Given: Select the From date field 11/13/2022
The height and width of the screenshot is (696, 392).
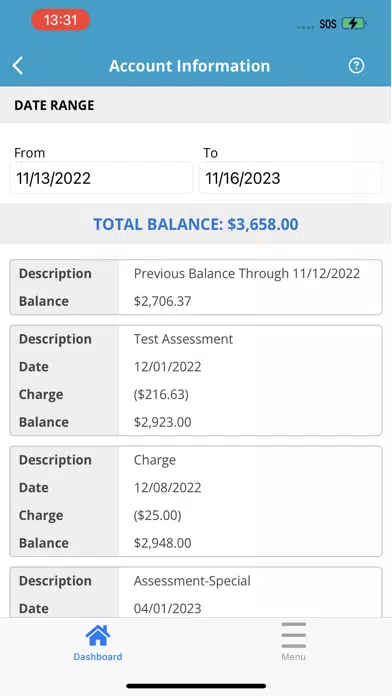Looking at the screenshot, I should (x=101, y=178).
